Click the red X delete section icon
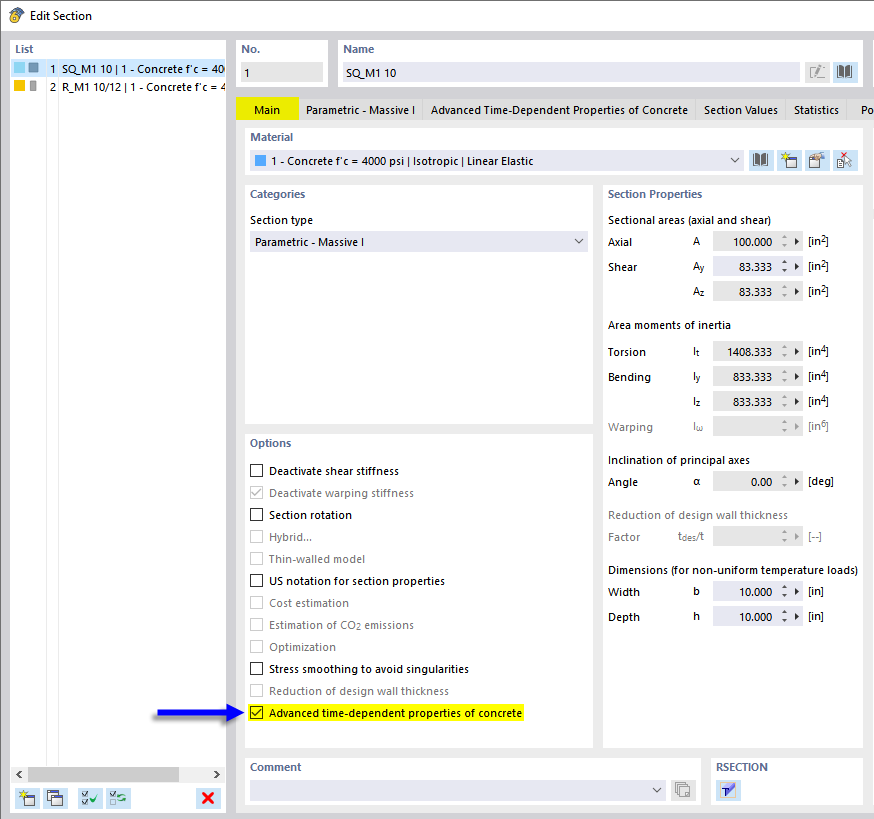Image resolution: width=874 pixels, height=819 pixels. [208, 798]
